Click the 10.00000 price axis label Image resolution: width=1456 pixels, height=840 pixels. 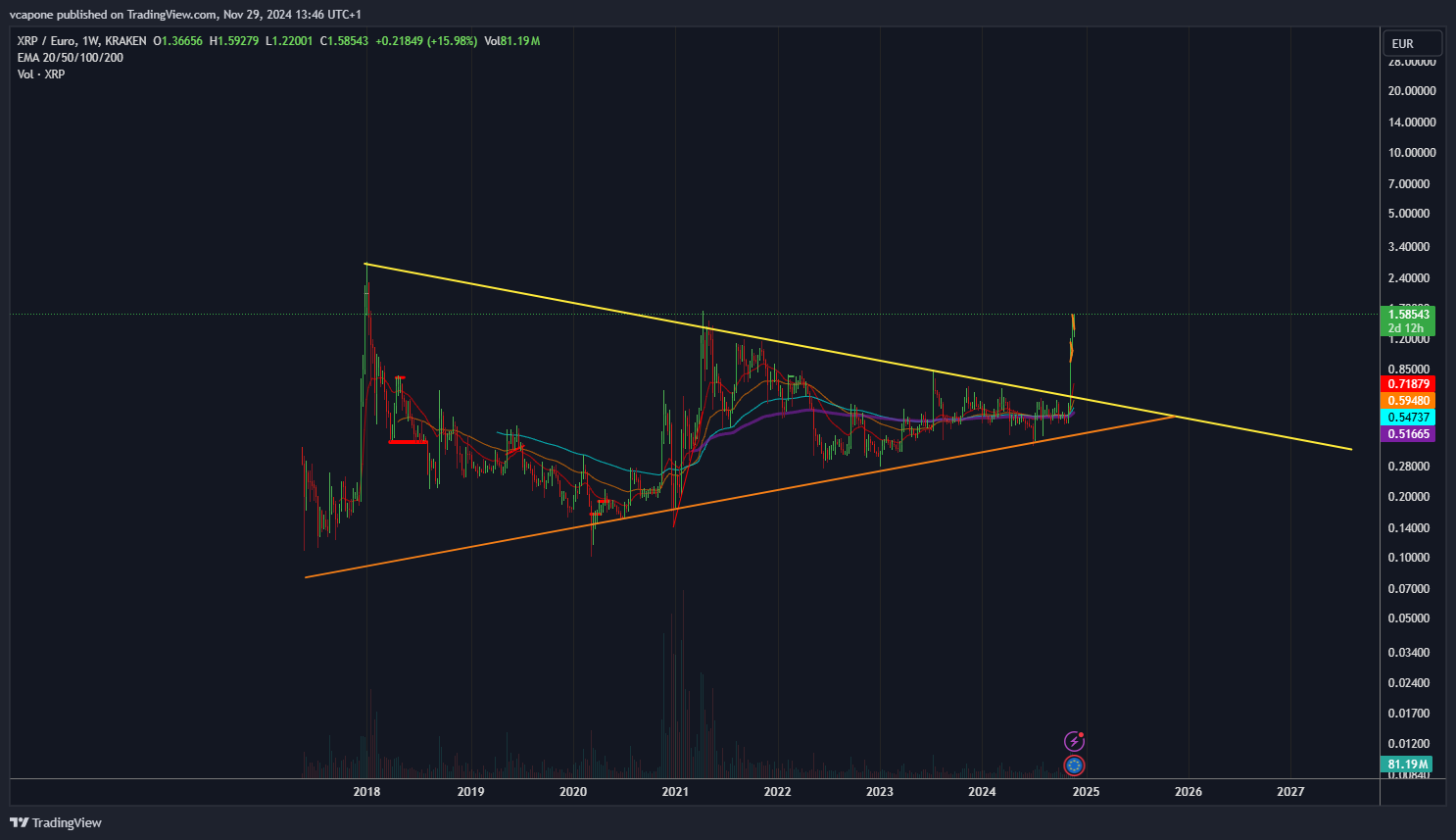(1412, 153)
